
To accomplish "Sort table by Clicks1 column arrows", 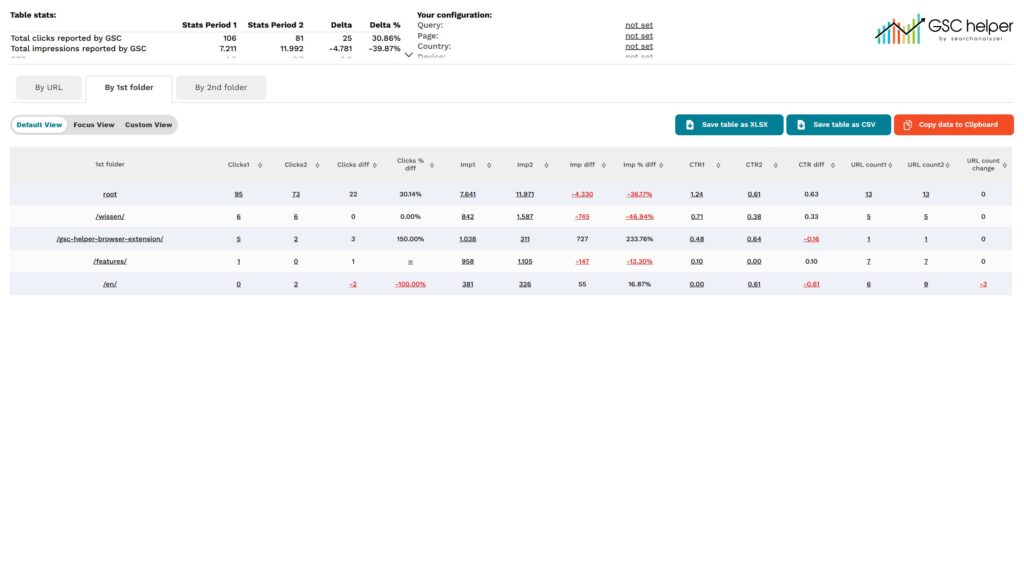I will pyautogui.click(x=260, y=165).
